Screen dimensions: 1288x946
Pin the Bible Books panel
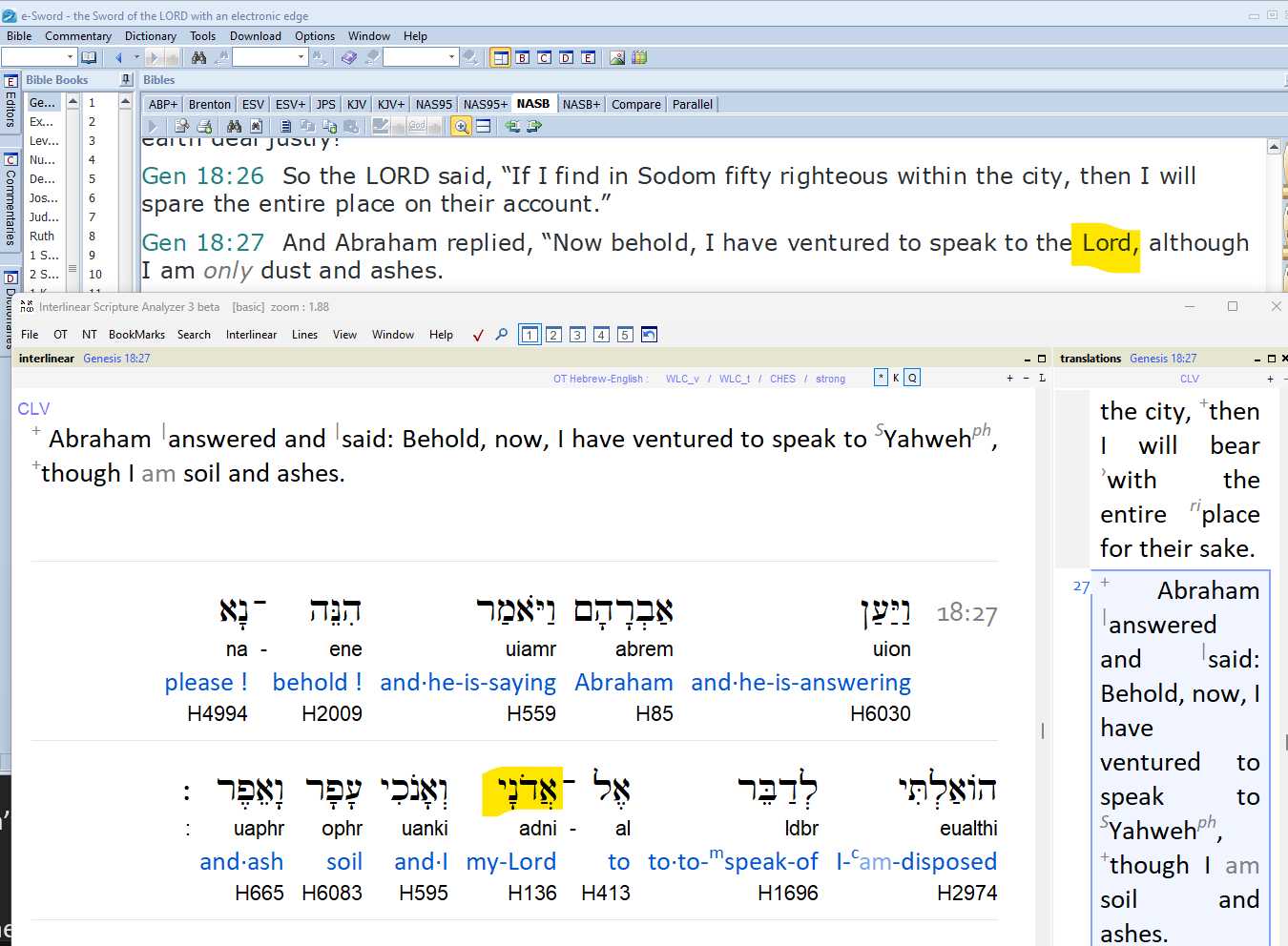pyautogui.click(x=126, y=80)
